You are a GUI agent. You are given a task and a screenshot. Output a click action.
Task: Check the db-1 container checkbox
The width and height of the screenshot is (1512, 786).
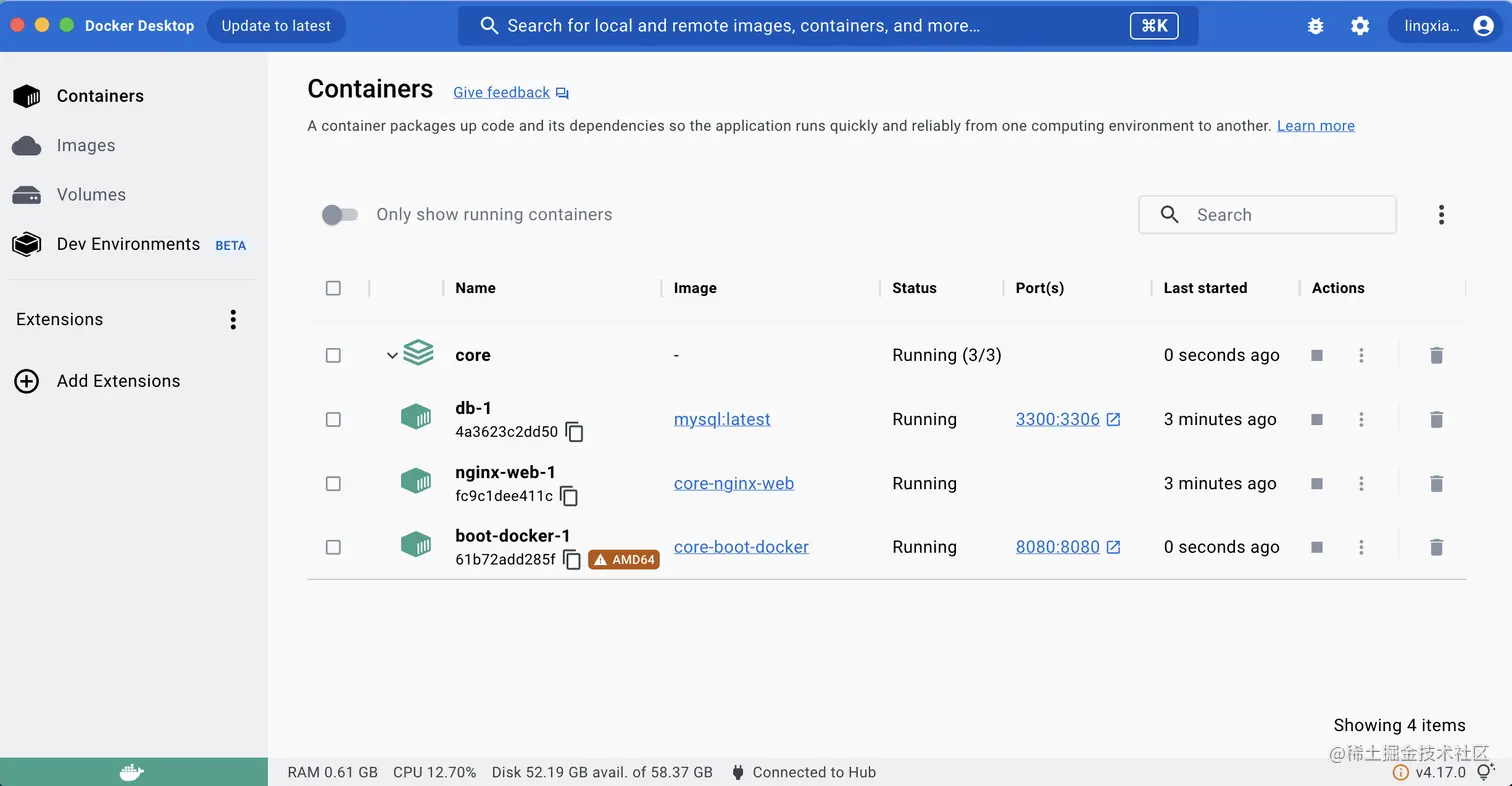[x=333, y=419]
